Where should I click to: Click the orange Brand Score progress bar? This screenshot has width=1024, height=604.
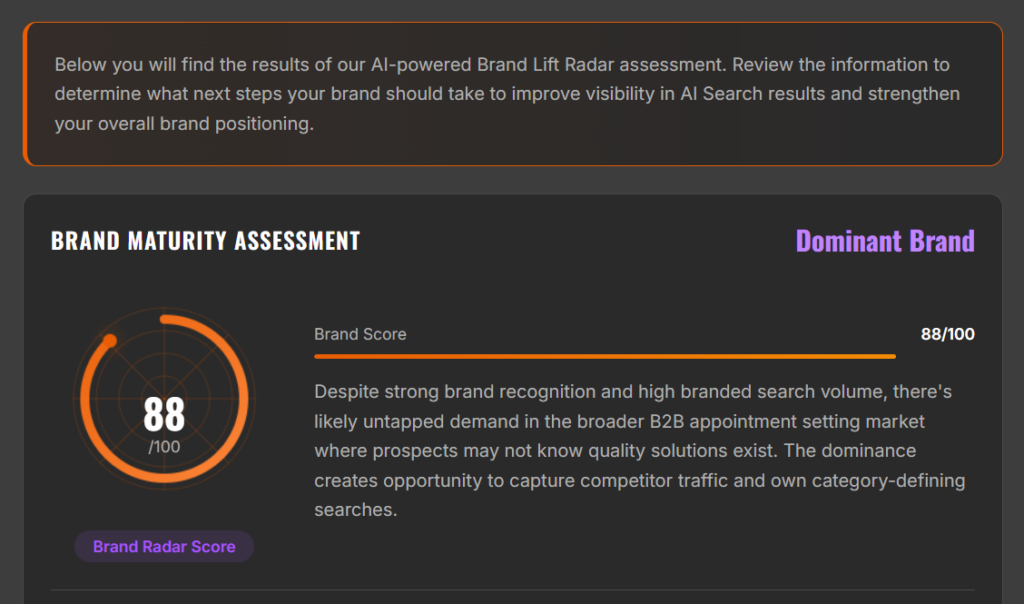tap(604, 356)
